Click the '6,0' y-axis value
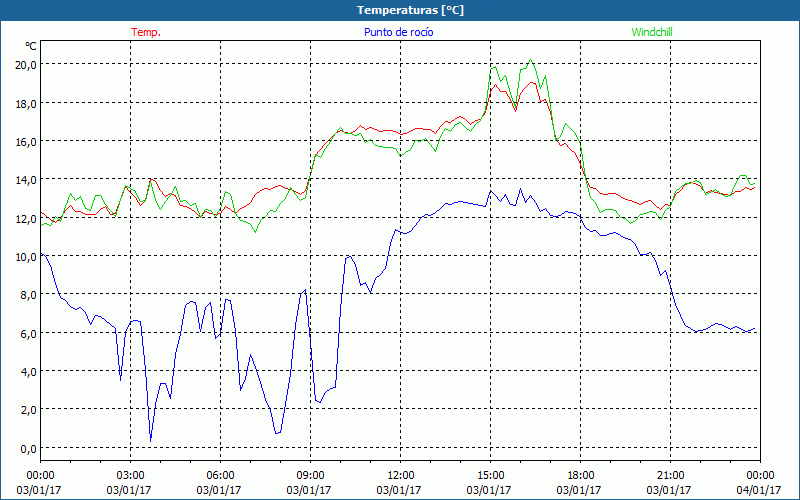 (x=29, y=334)
